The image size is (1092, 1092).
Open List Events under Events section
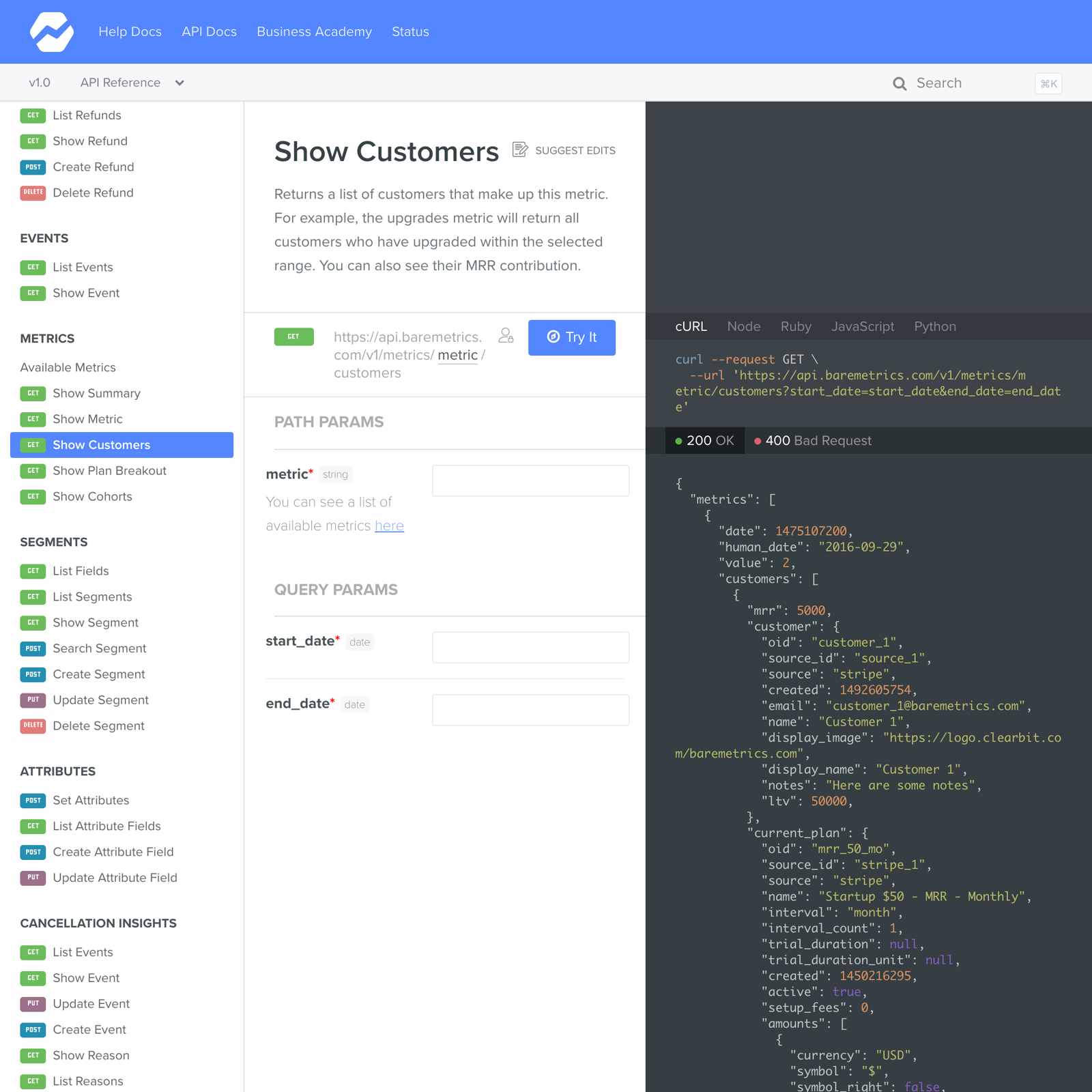point(83,267)
